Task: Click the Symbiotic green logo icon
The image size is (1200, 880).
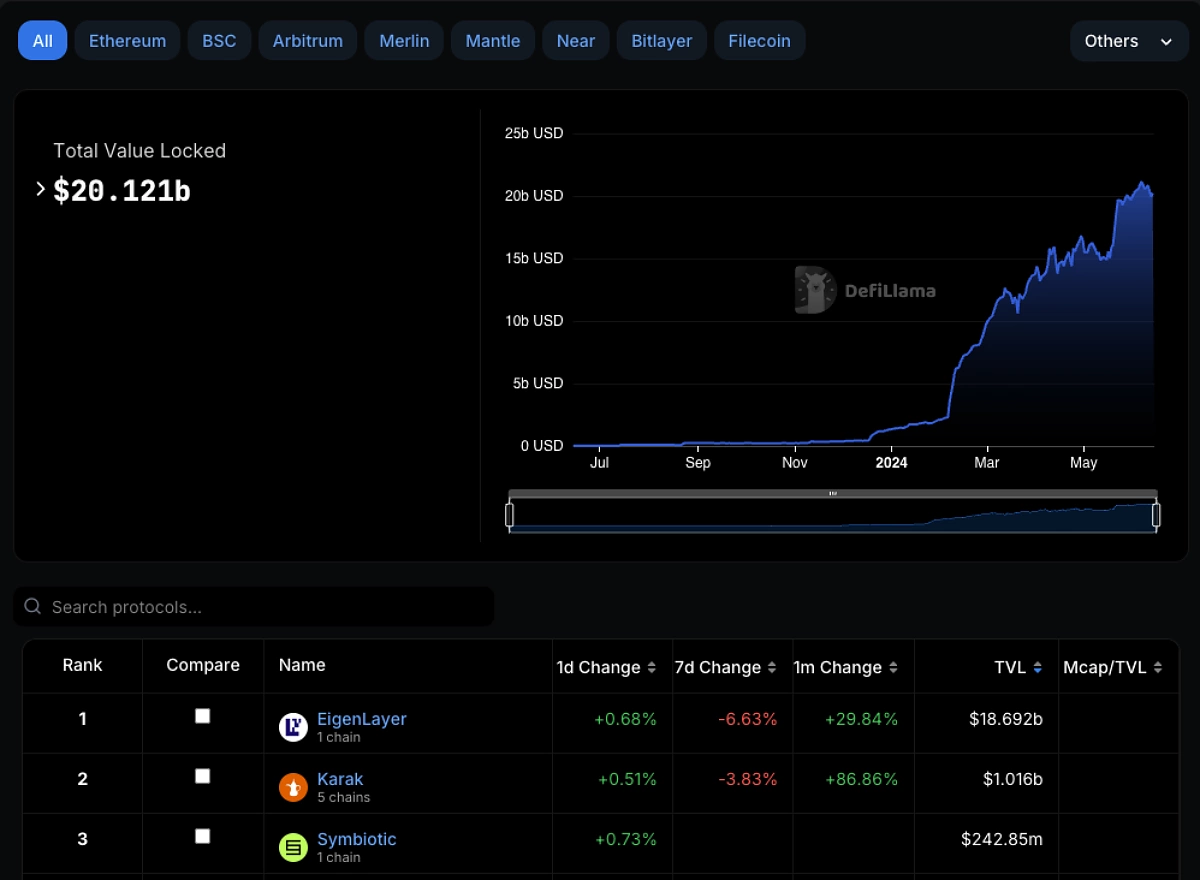Action: [x=292, y=847]
